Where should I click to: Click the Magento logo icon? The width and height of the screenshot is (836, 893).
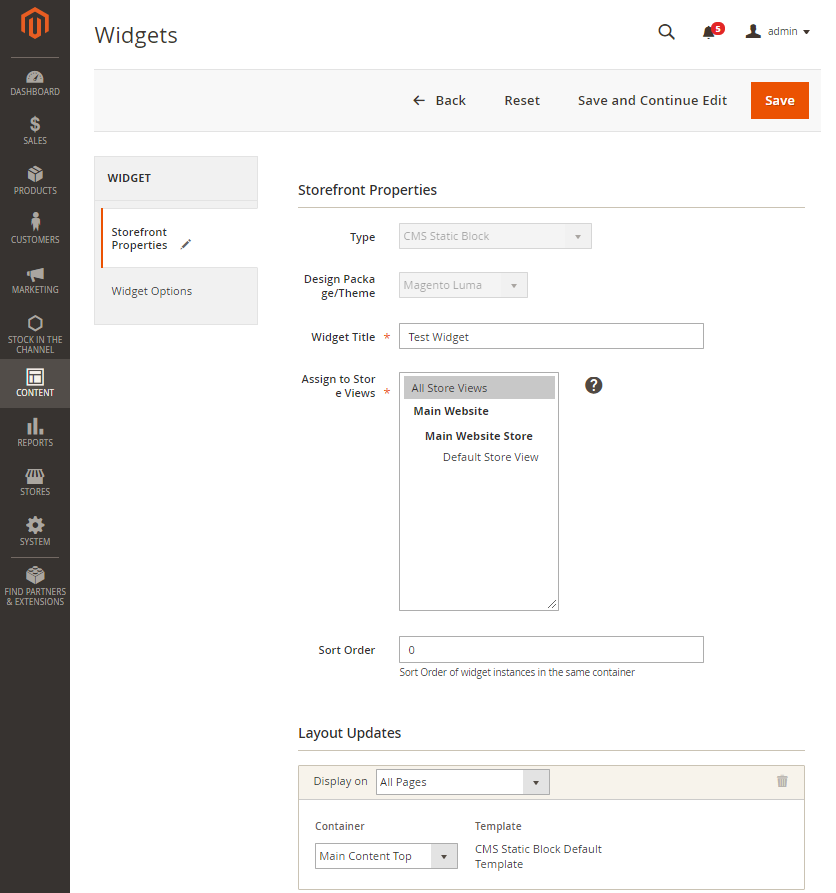tap(35, 24)
